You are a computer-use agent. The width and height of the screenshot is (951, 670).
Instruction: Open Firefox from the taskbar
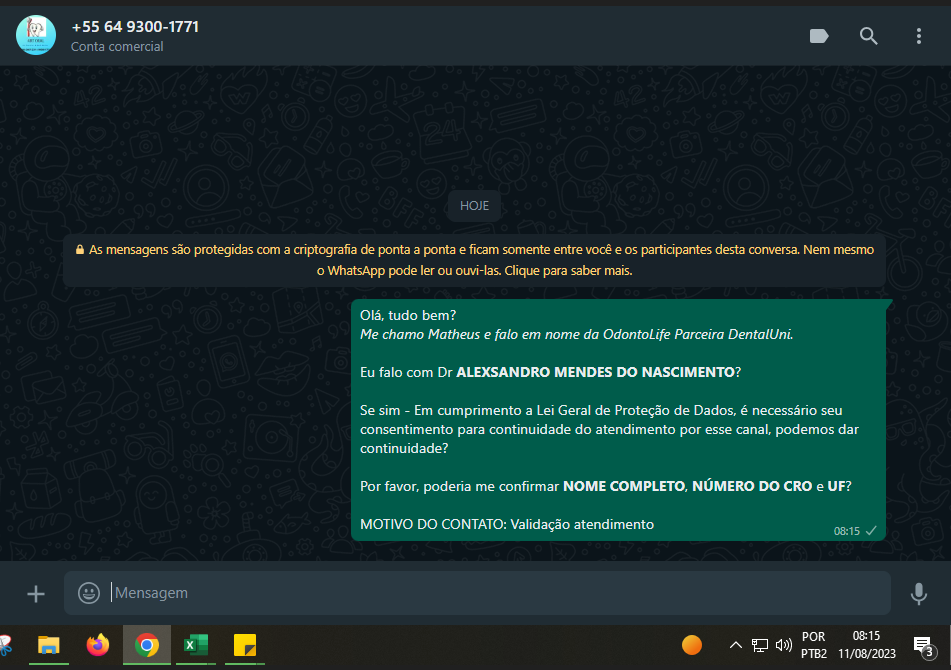(x=98, y=645)
